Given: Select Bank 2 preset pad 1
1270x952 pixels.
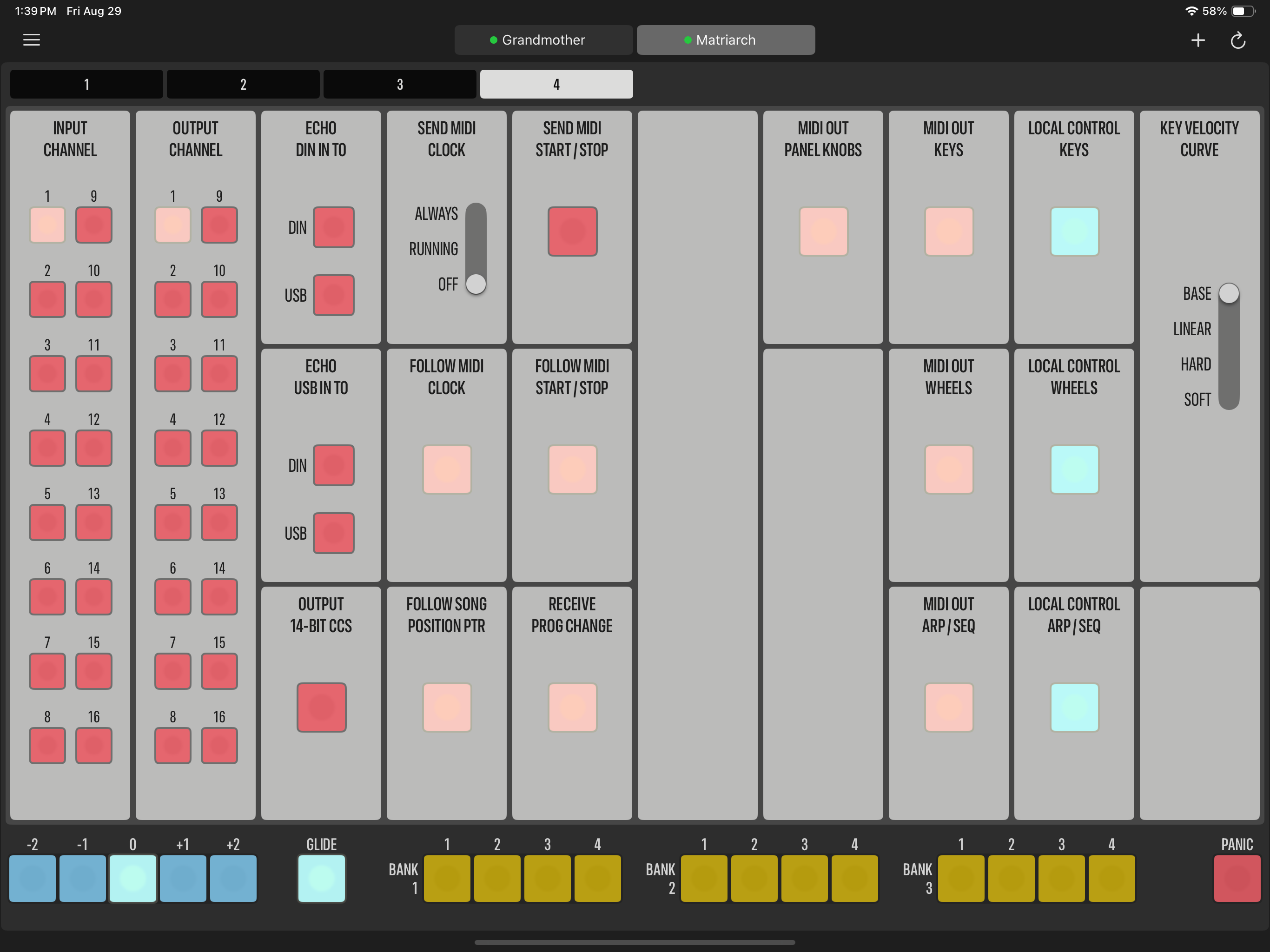Looking at the screenshot, I should point(704,878).
